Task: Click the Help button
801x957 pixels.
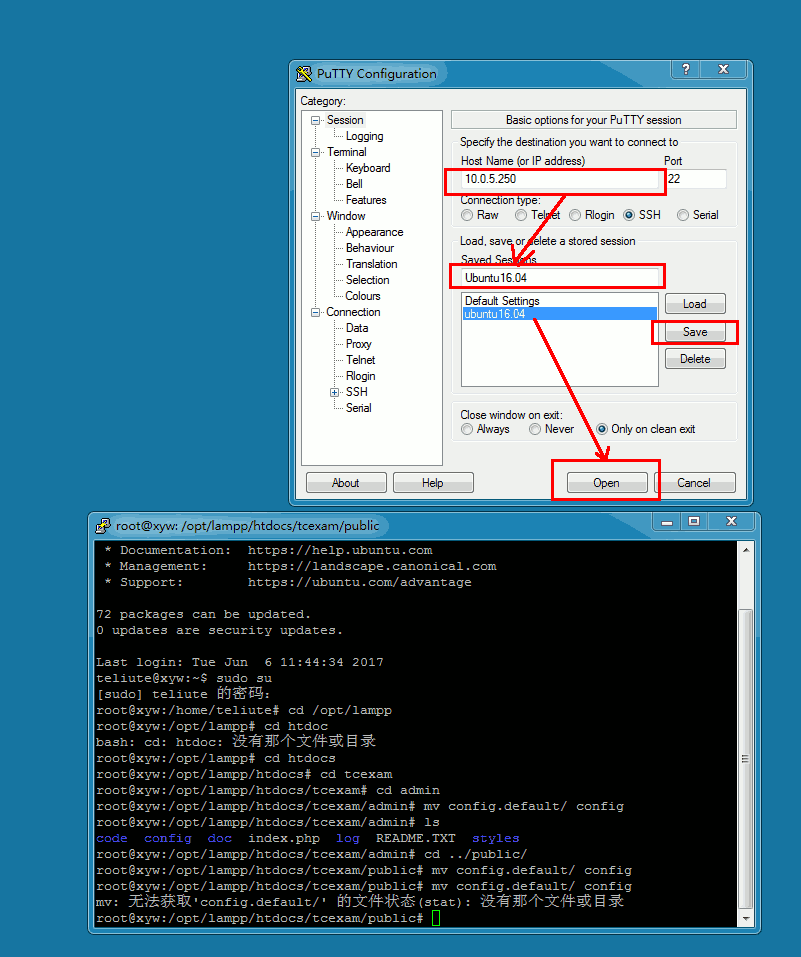Action: 433,483
